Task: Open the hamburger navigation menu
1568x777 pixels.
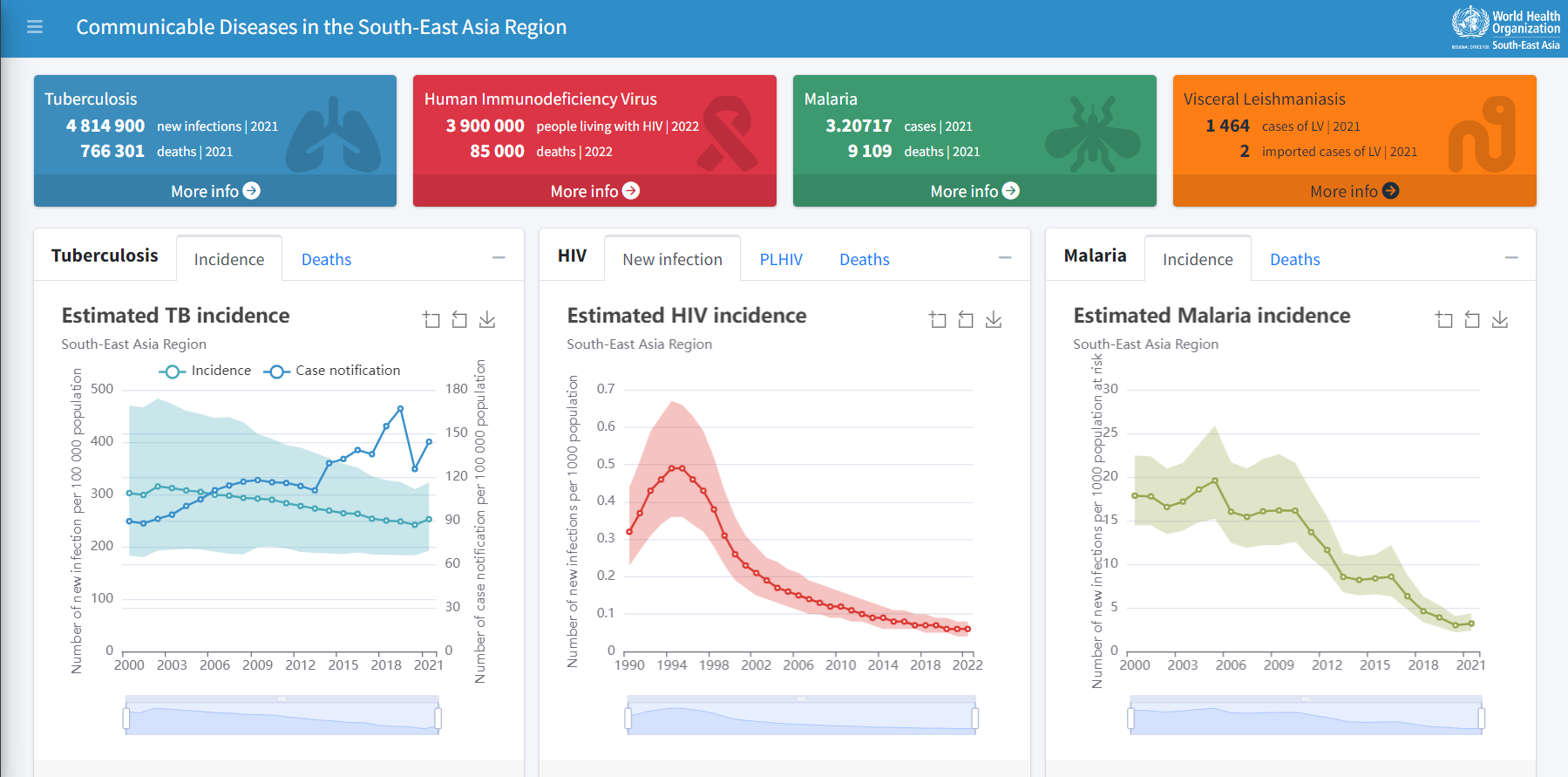Action: (34, 26)
